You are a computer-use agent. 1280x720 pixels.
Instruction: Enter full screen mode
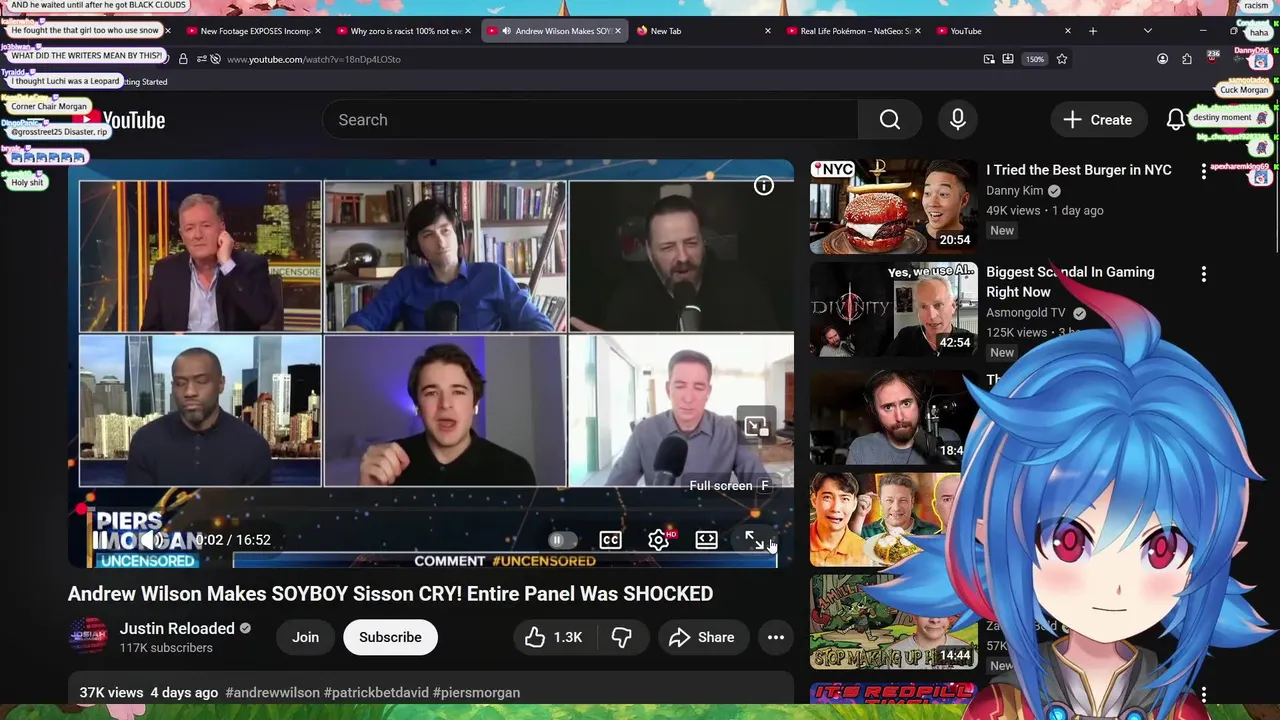[x=755, y=540]
